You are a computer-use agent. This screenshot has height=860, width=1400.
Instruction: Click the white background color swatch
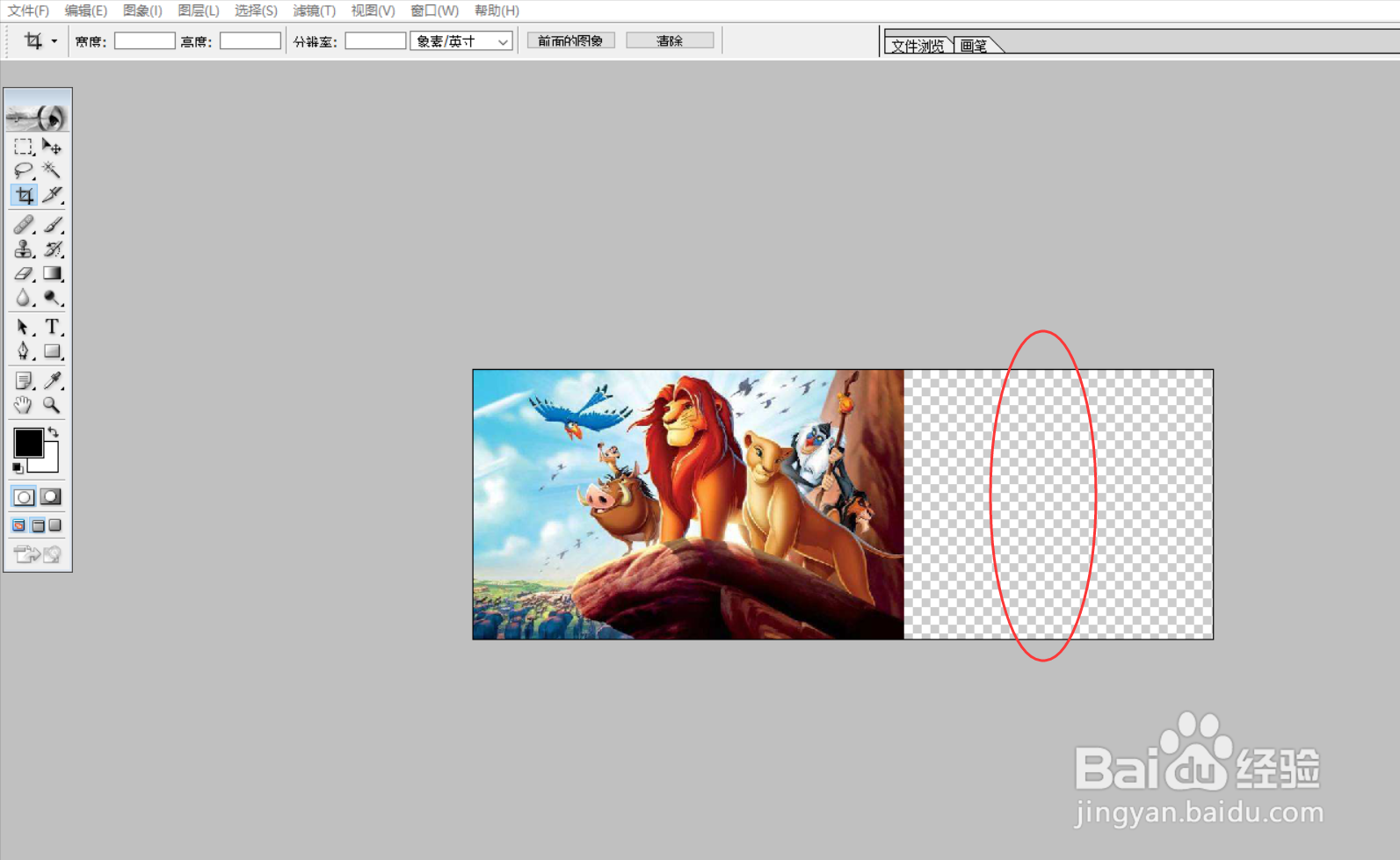click(49, 464)
